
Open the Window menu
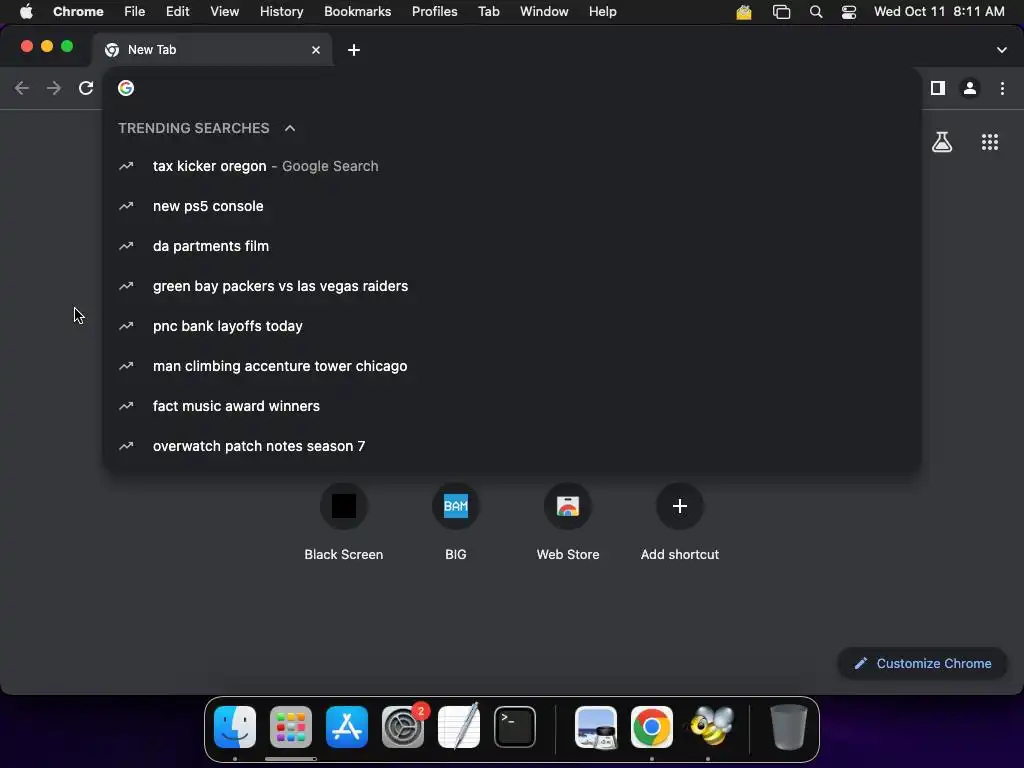click(x=544, y=12)
